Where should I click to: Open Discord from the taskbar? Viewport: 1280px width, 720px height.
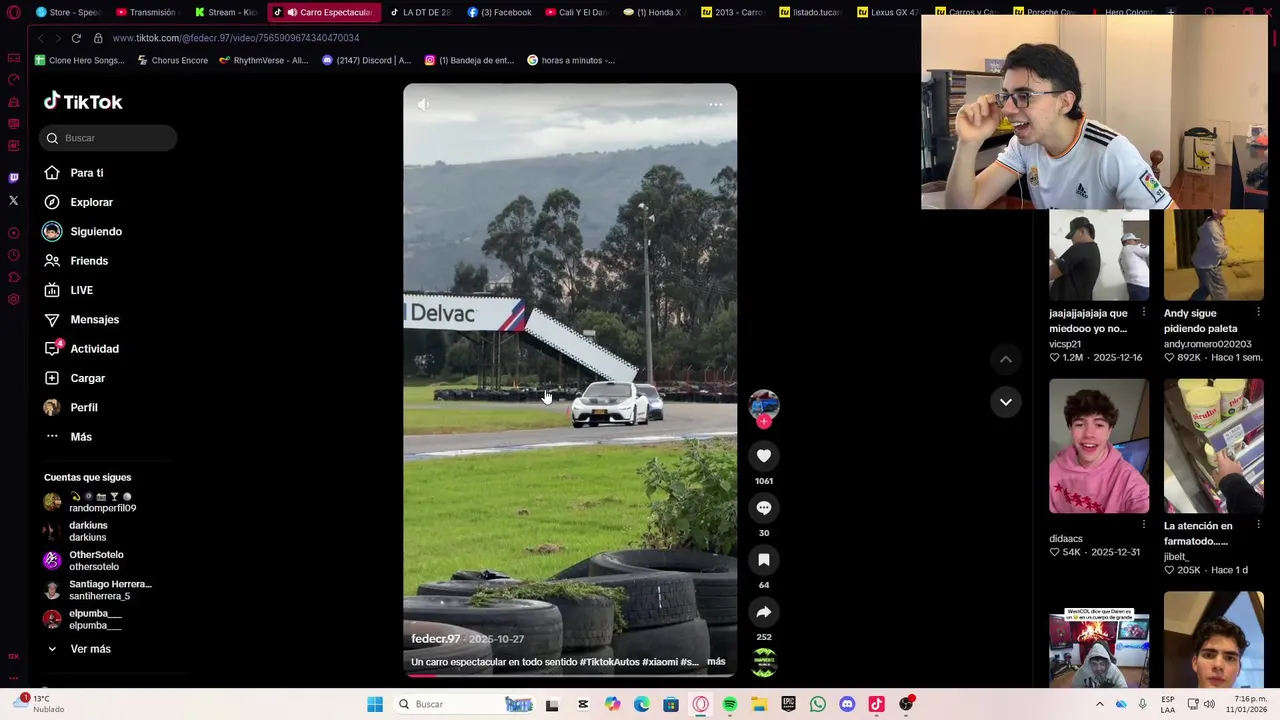(x=847, y=704)
